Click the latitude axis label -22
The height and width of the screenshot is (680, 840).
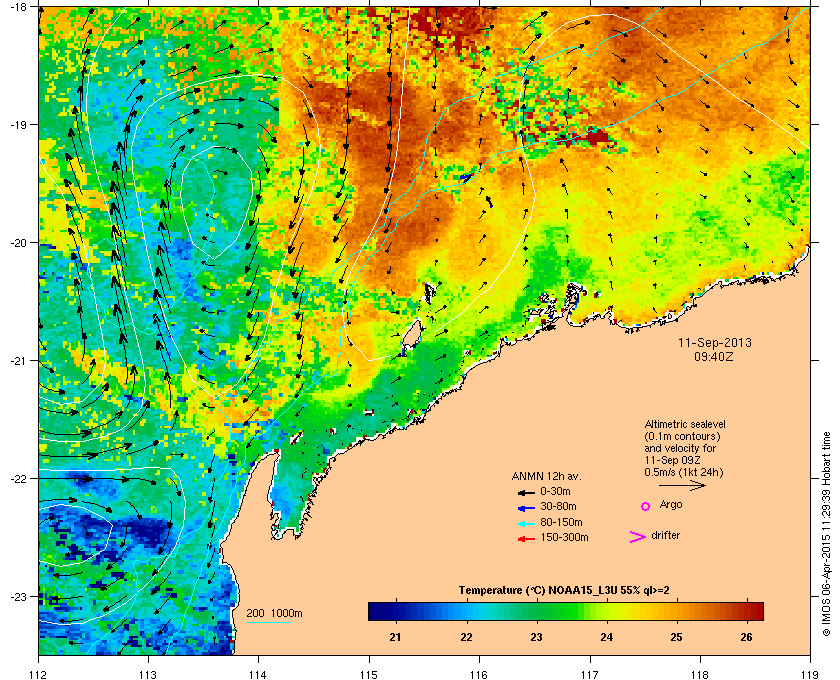pyautogui.click(x=17, y=479)
